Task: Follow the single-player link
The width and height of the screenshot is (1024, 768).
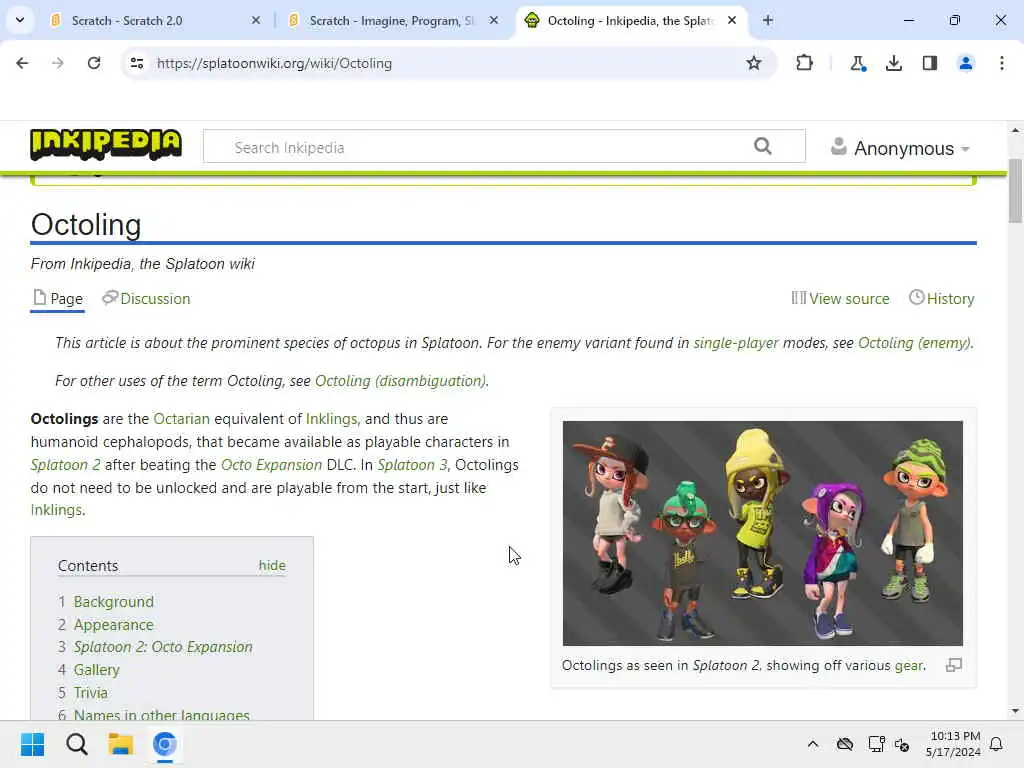Action: coord(736,343)
